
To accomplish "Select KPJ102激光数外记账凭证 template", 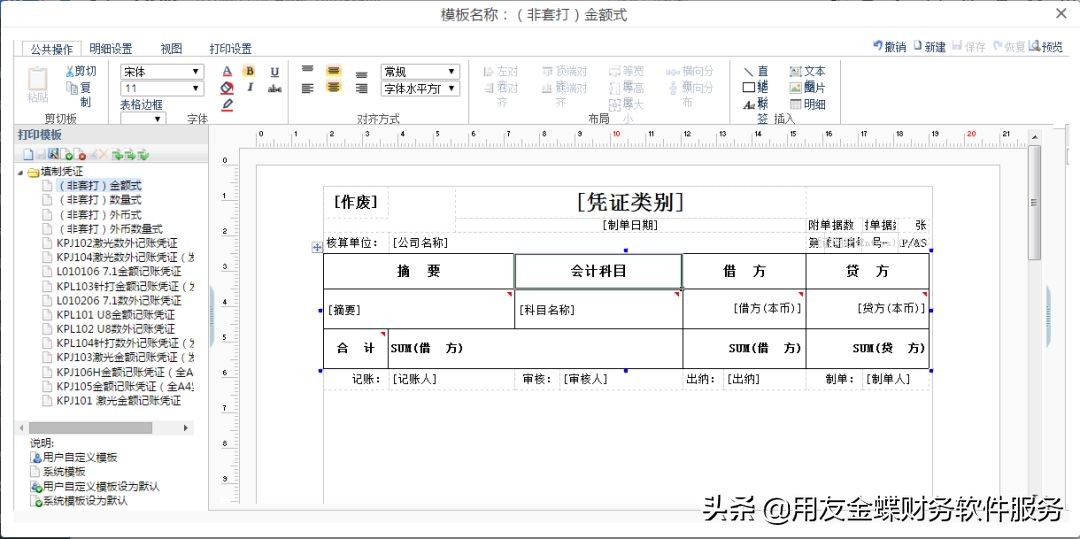I will click(x=117, y=243).
